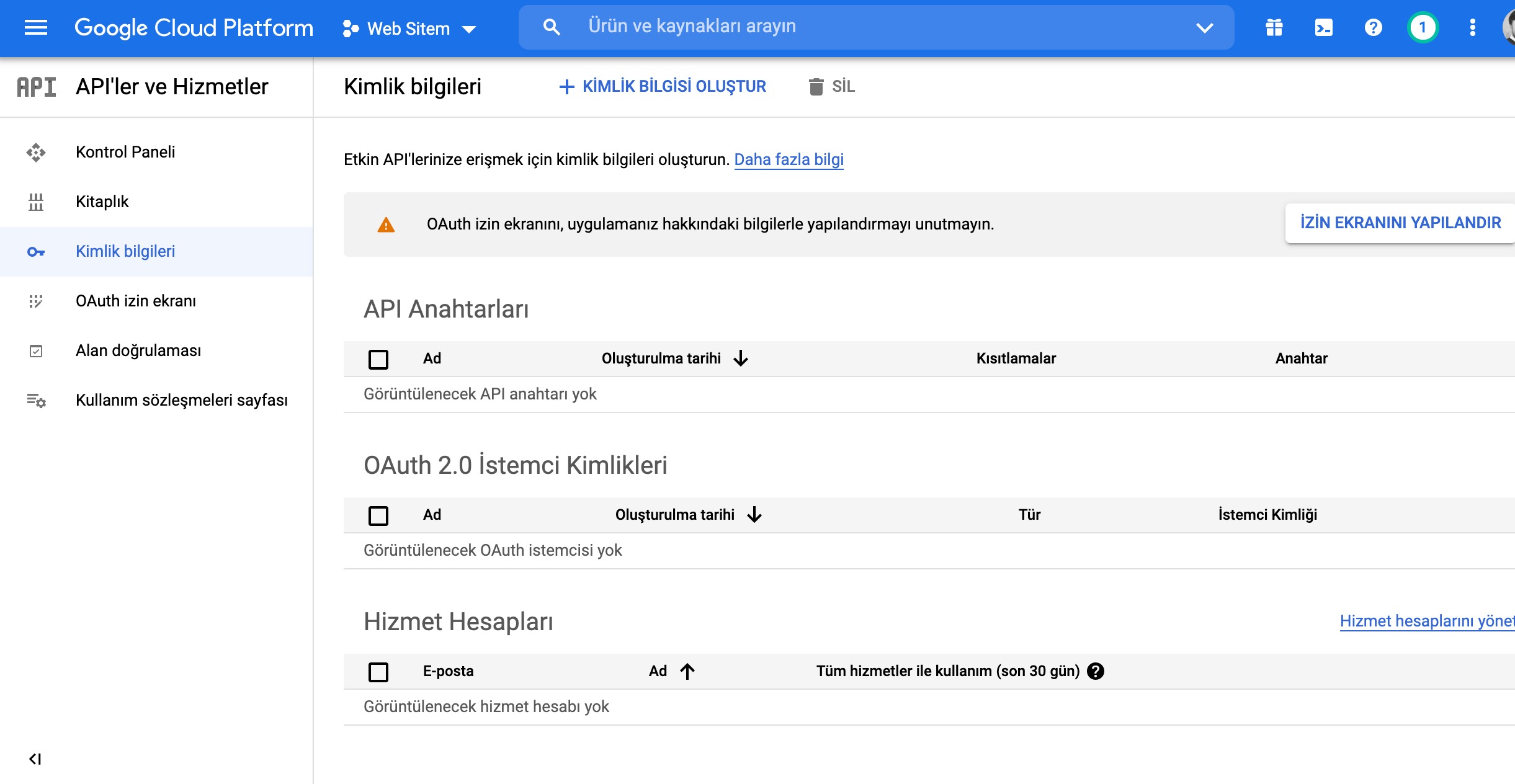The width and height of the screenshot is (1515, 784).
Task: Click İZİN EKRANINI YAPILANDIR button
Action: [1400, 223]
